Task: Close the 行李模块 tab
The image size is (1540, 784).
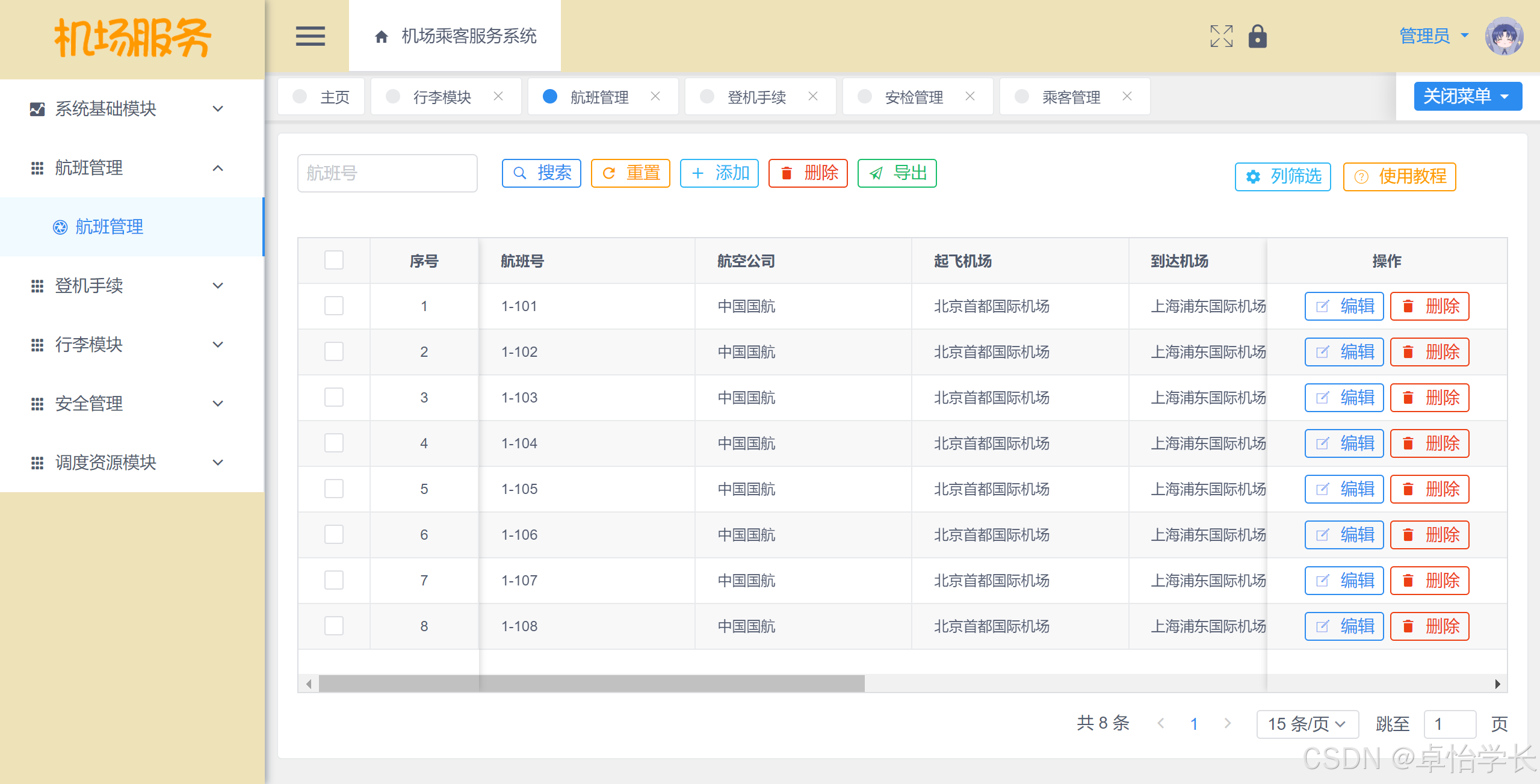Action: point(498,96)
